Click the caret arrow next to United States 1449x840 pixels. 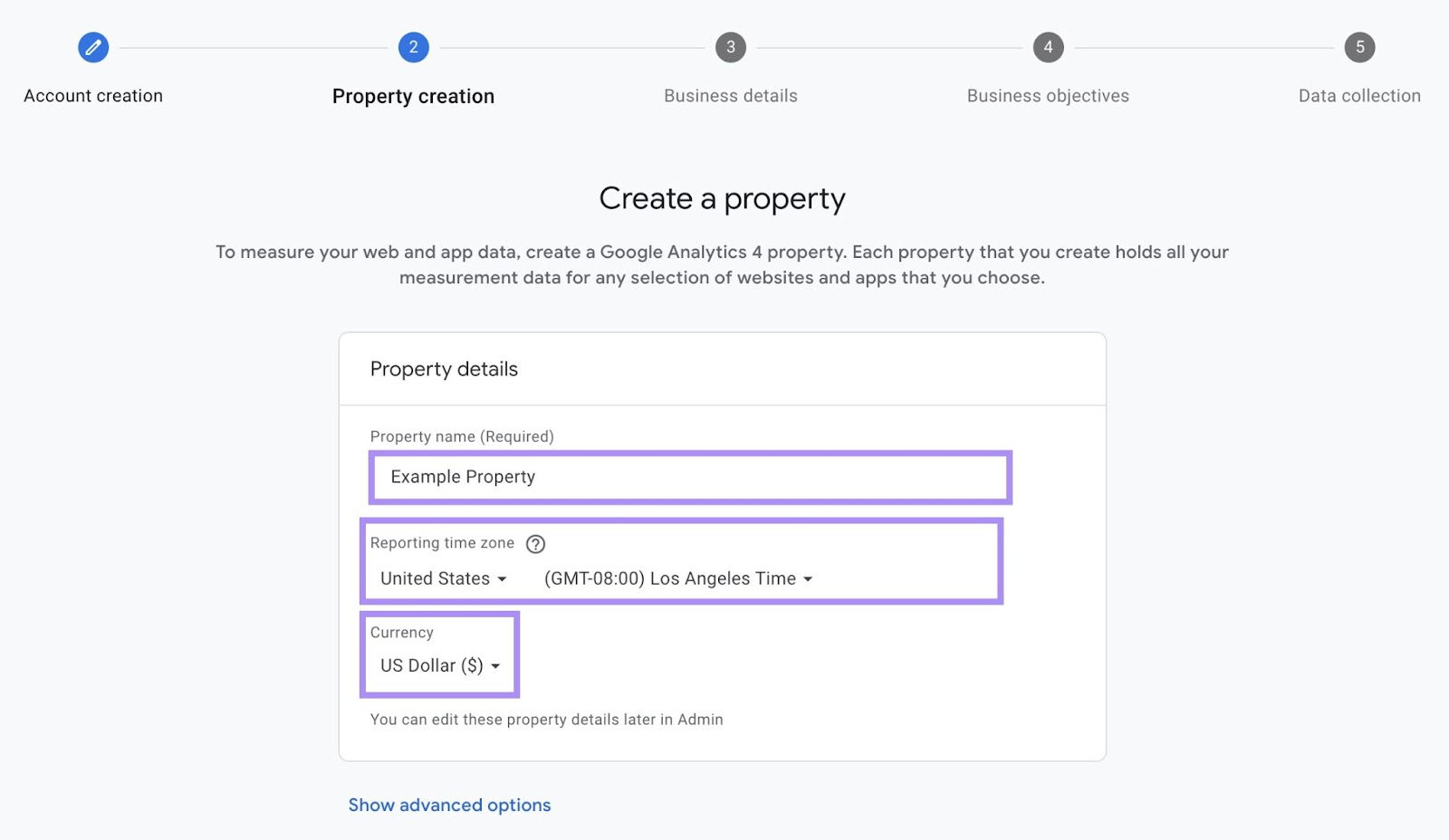[x=501, y=578]
